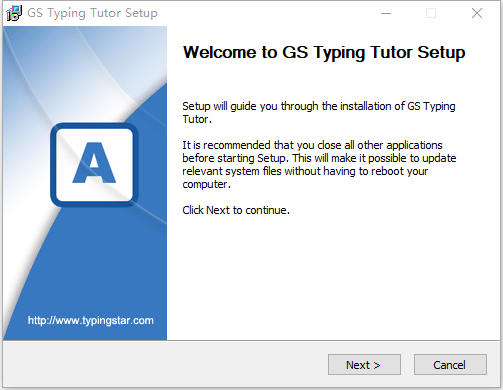This screenshot has width=503, height=390.
Task: Click the word 'computer.' in the description
Action: [207, 184]
